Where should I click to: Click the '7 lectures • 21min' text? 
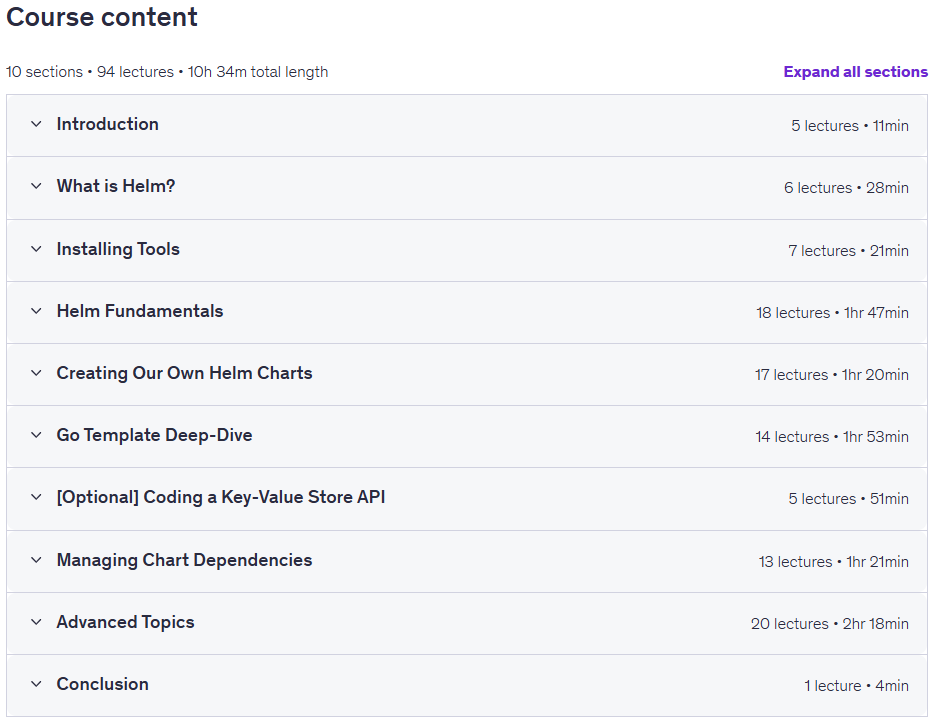point(848,250)
